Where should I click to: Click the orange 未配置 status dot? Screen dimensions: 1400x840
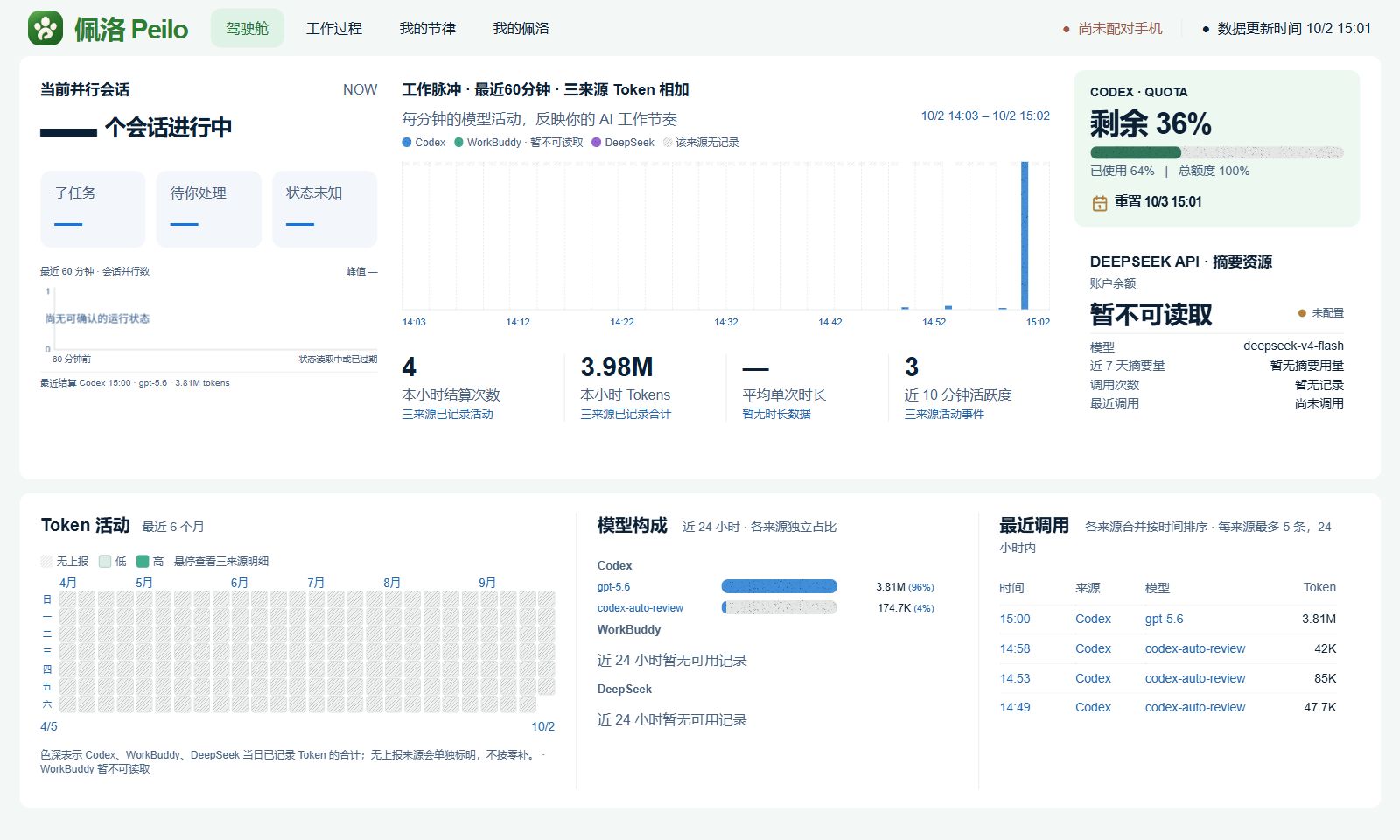coord(1302,313)
